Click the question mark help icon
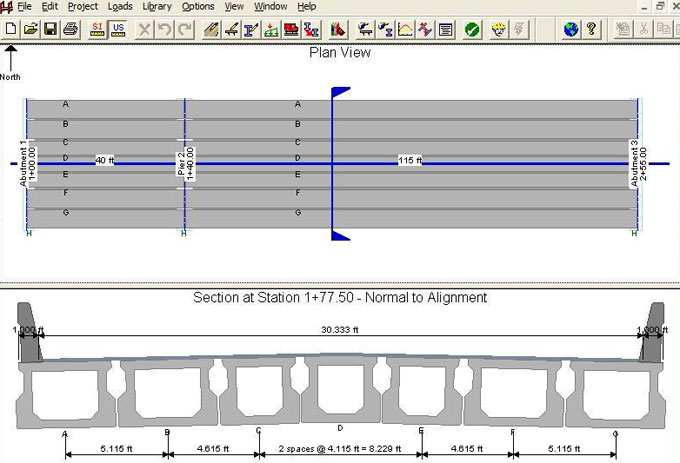This screenshot has height=463, width=680. pyautogui.click(x=591, y=29)
